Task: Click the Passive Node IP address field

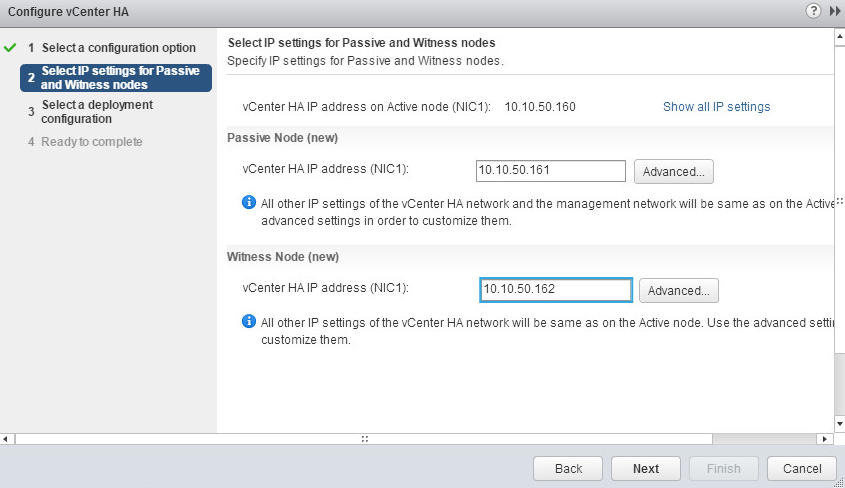Action: point(551,171)
